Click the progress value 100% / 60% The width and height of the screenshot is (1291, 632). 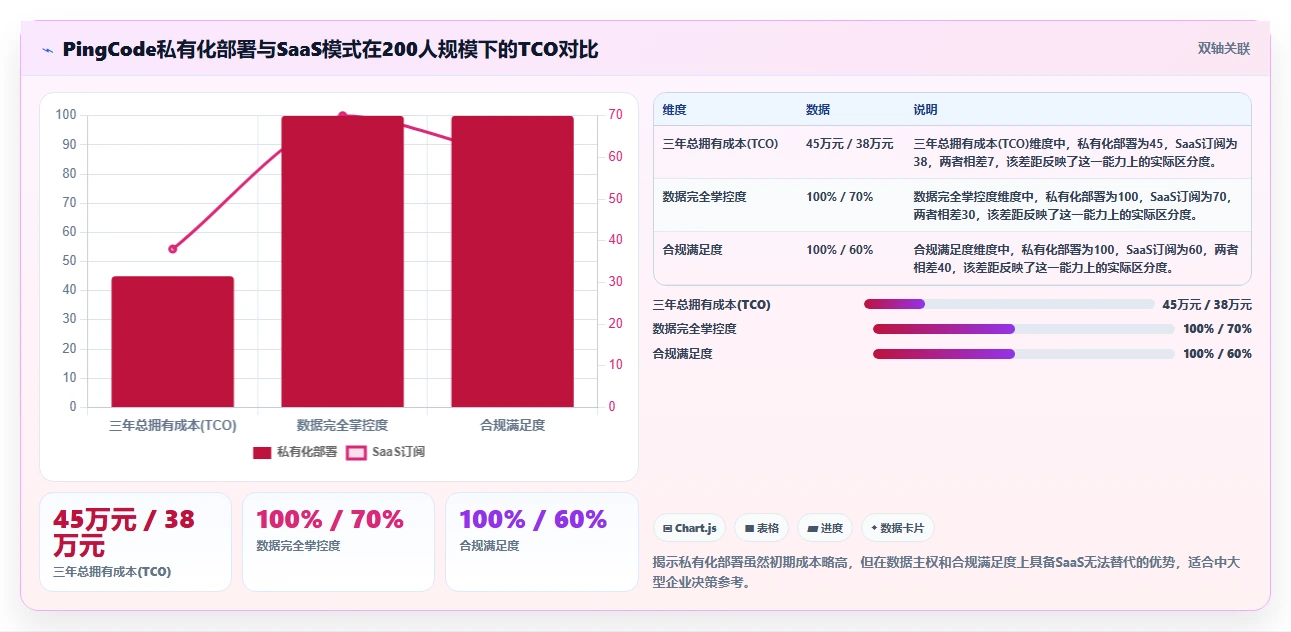pos(1217,354)
